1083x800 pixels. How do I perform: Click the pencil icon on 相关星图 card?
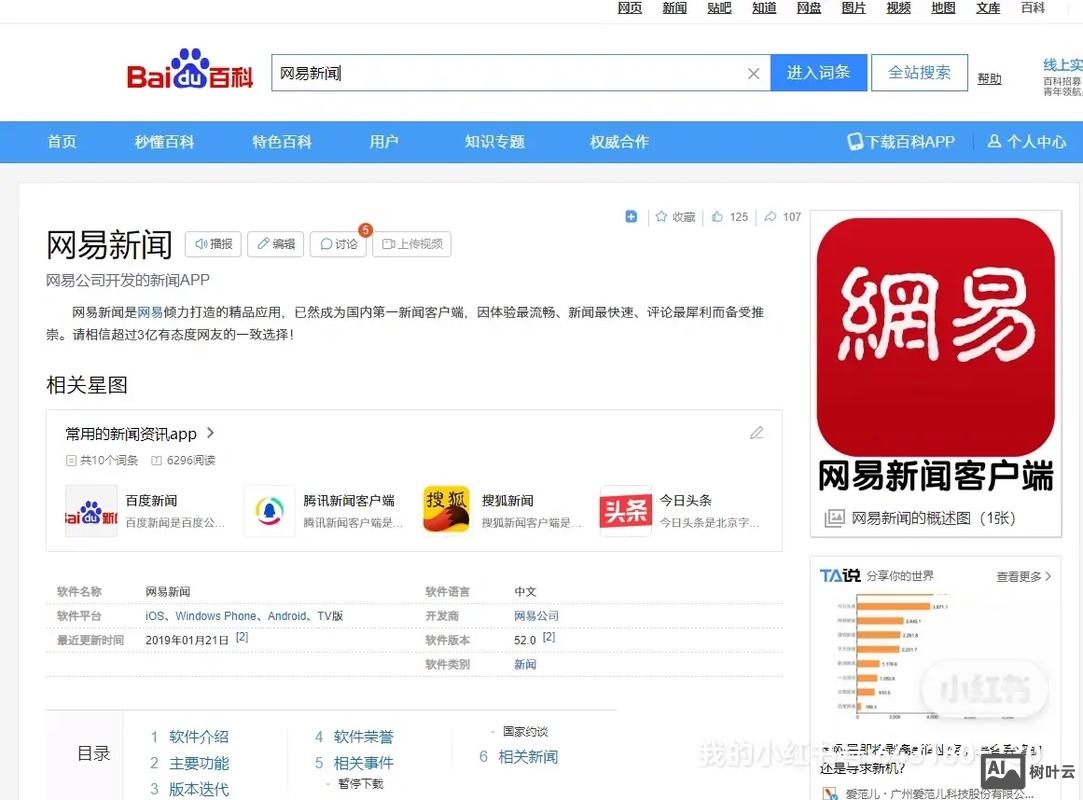pyautogui.click(x=757, y=432)
